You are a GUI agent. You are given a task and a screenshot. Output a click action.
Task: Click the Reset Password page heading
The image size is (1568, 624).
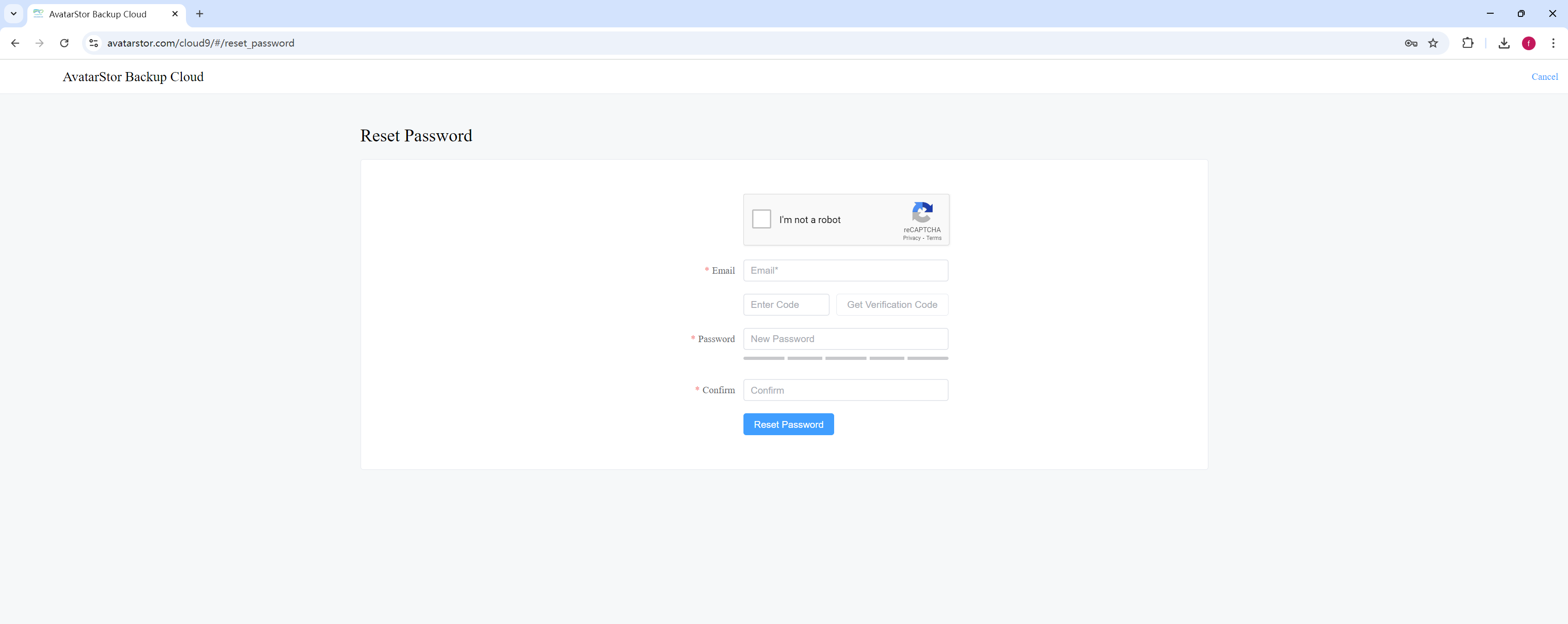(416, 135)
